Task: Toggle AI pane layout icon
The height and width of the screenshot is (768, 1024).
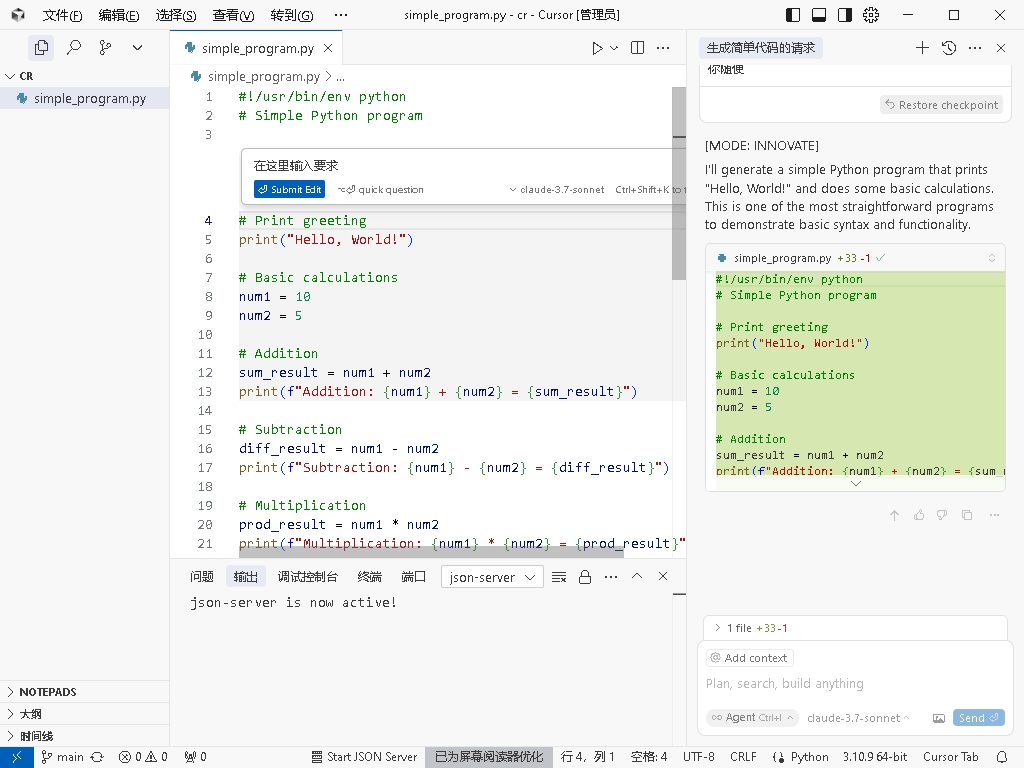Action: [x=845, y=14]
